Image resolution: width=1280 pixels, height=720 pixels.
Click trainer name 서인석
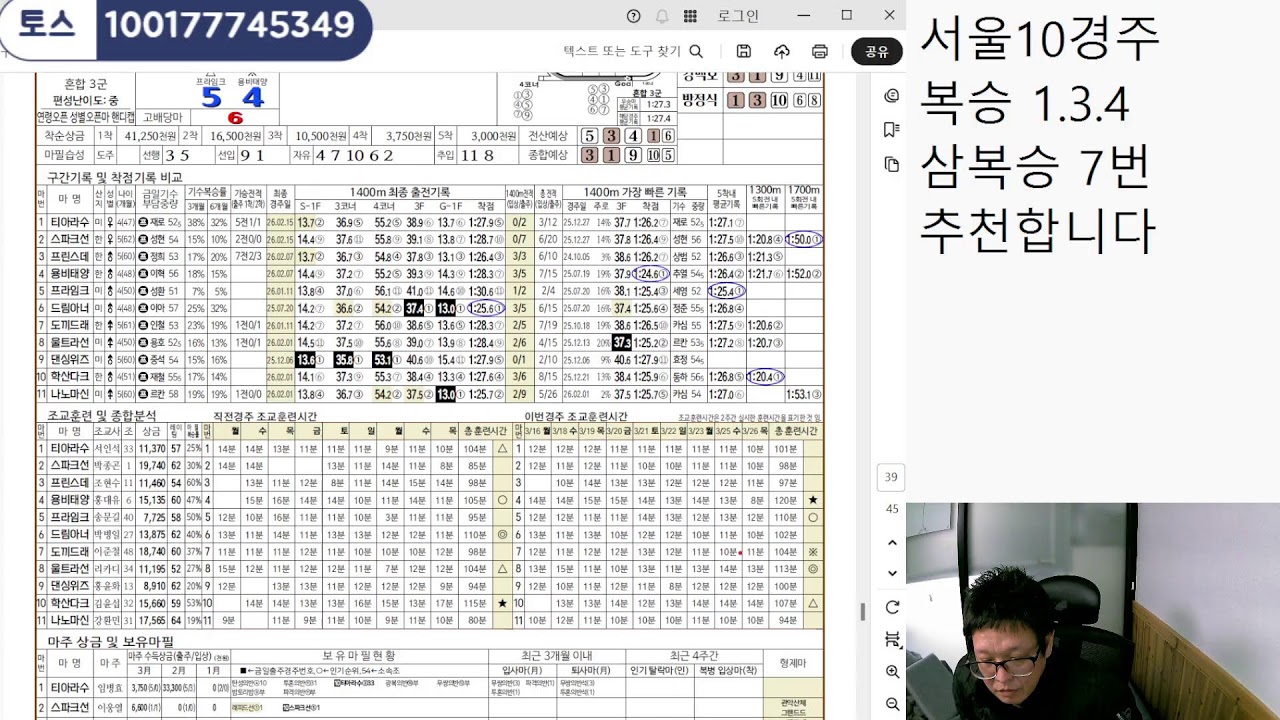pyautogui.click(x=107, y=449)
